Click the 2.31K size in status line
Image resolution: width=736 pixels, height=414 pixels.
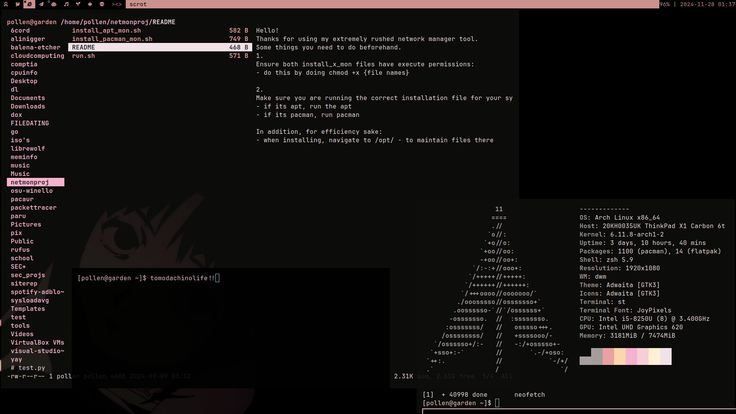[403, 377]
